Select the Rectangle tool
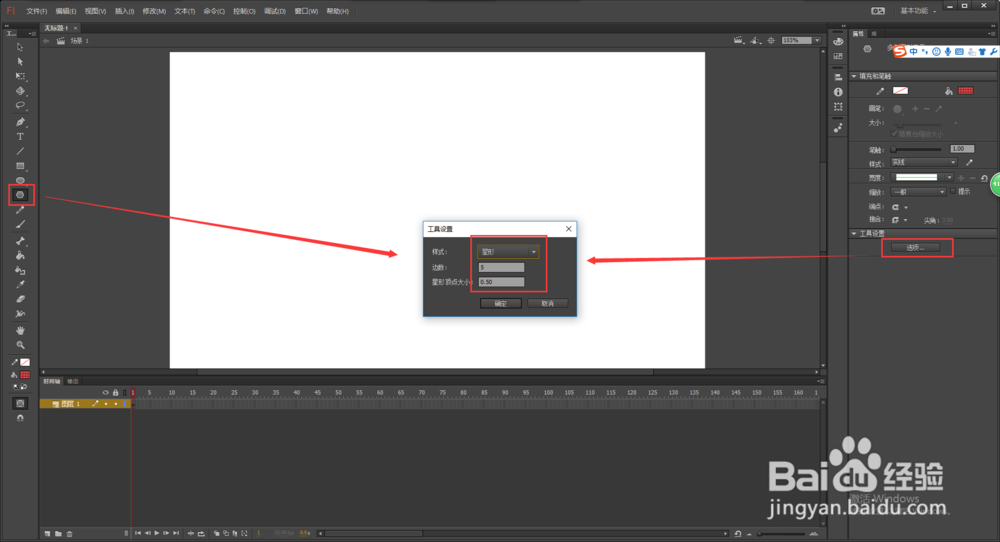Screen dimensions: 1000x542 (x=20, y=166)
